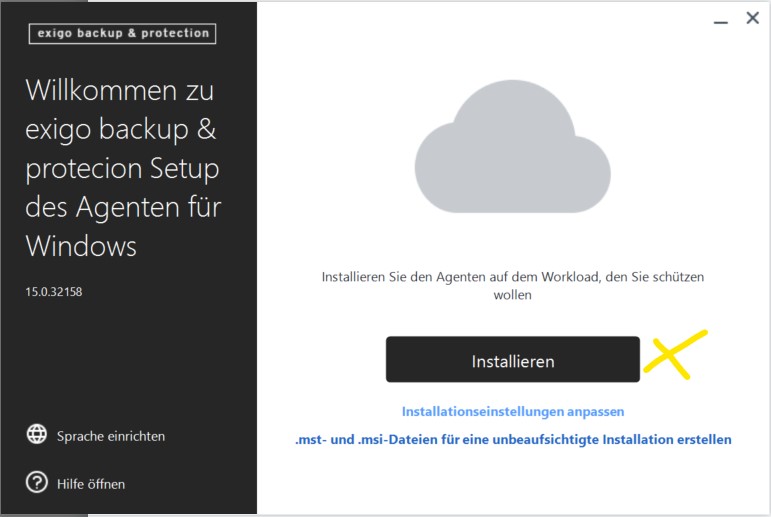771x517 pixels.
Task: Click "protecion Setup" in the heading
Action: tap(122, 170)
